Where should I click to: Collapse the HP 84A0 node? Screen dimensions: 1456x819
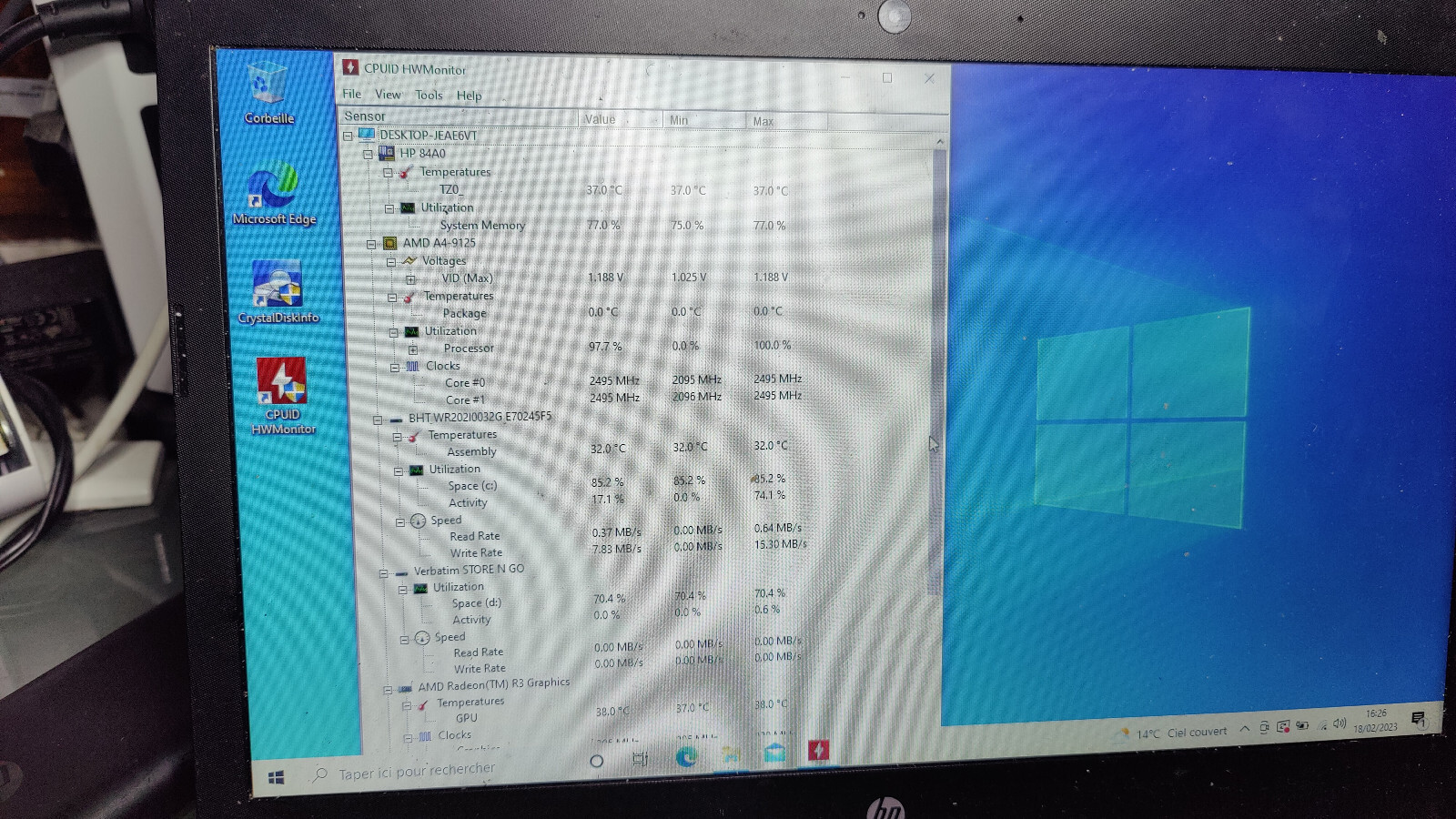click(368, 154)
